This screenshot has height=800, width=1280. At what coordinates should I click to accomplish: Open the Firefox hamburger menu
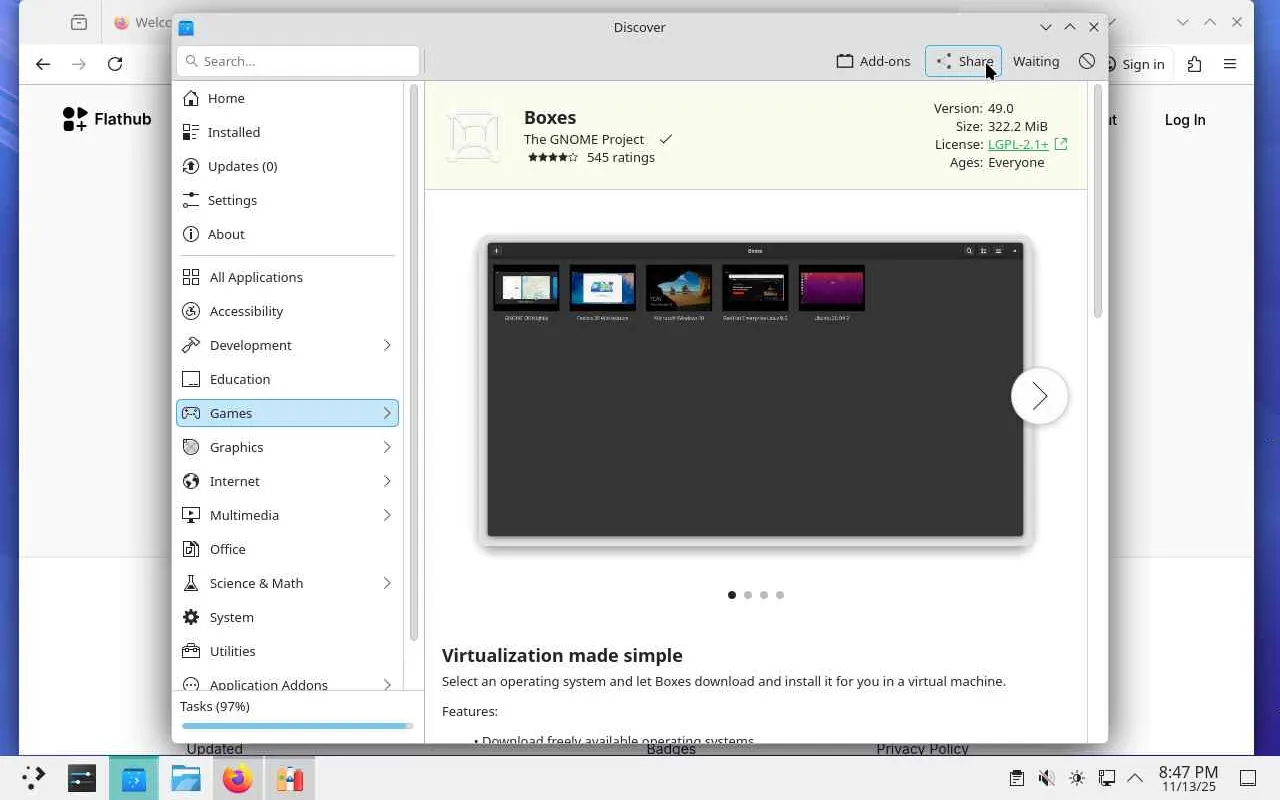[x=1230, y=64]
